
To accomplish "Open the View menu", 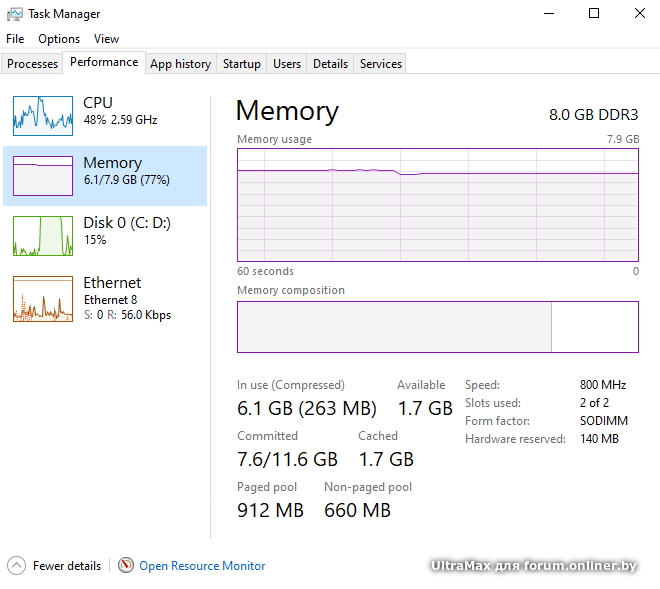I will tap(106, 39).
